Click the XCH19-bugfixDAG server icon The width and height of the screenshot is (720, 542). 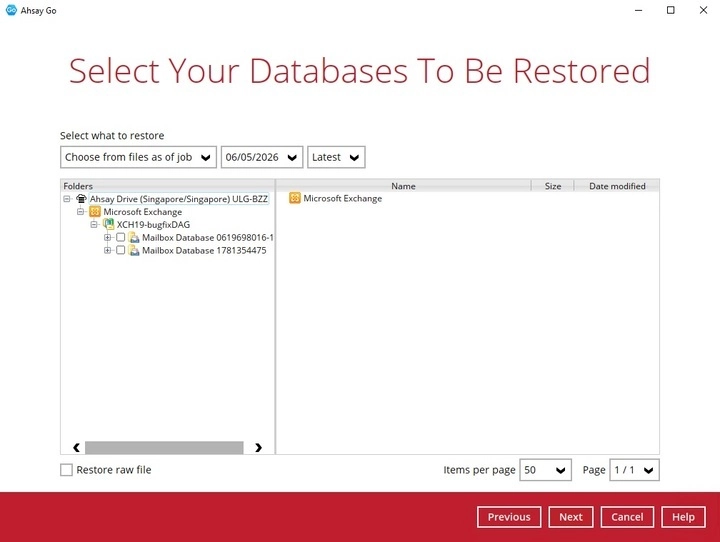pos(108,225)
